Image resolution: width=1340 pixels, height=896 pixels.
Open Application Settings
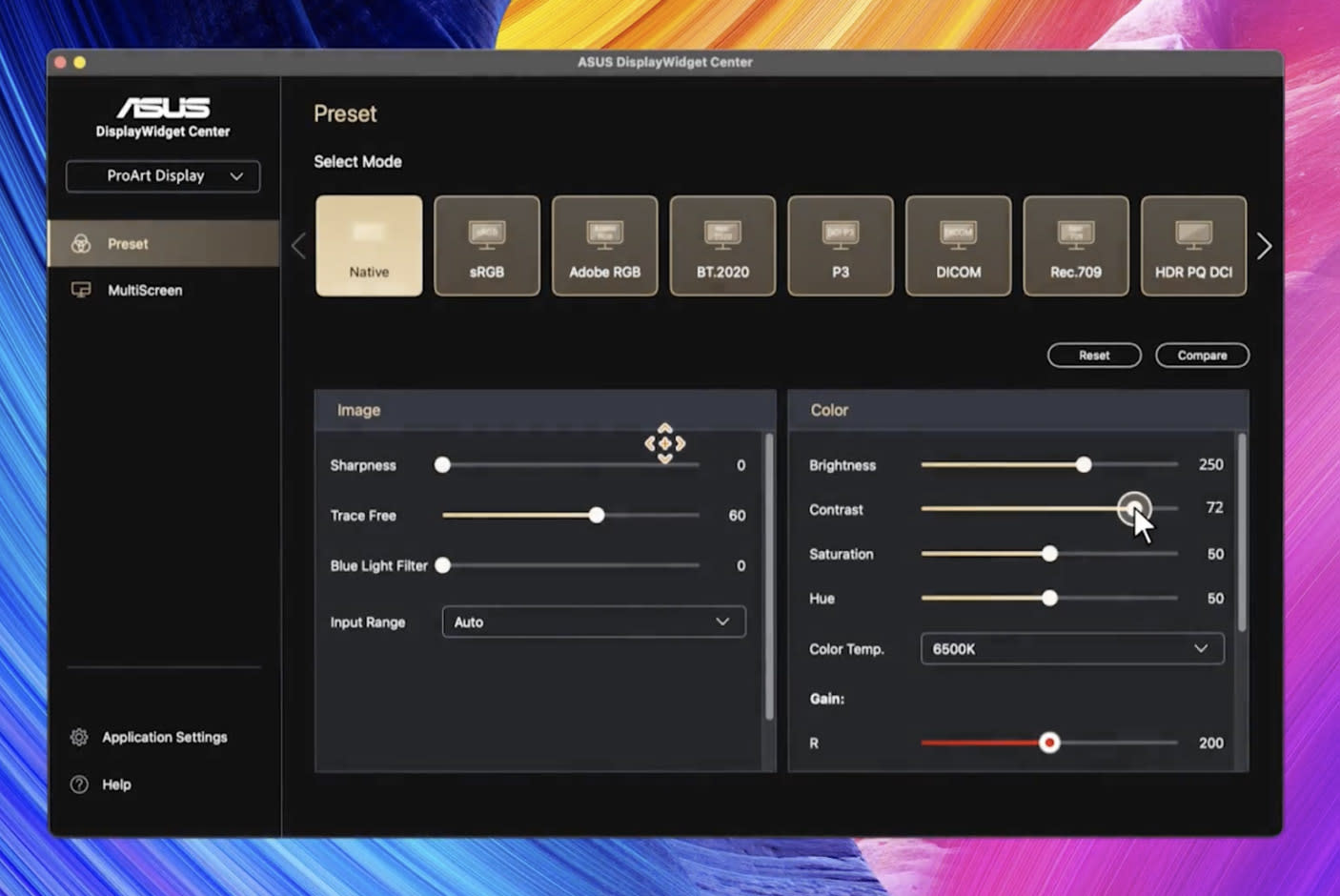(x=165, y=737)
